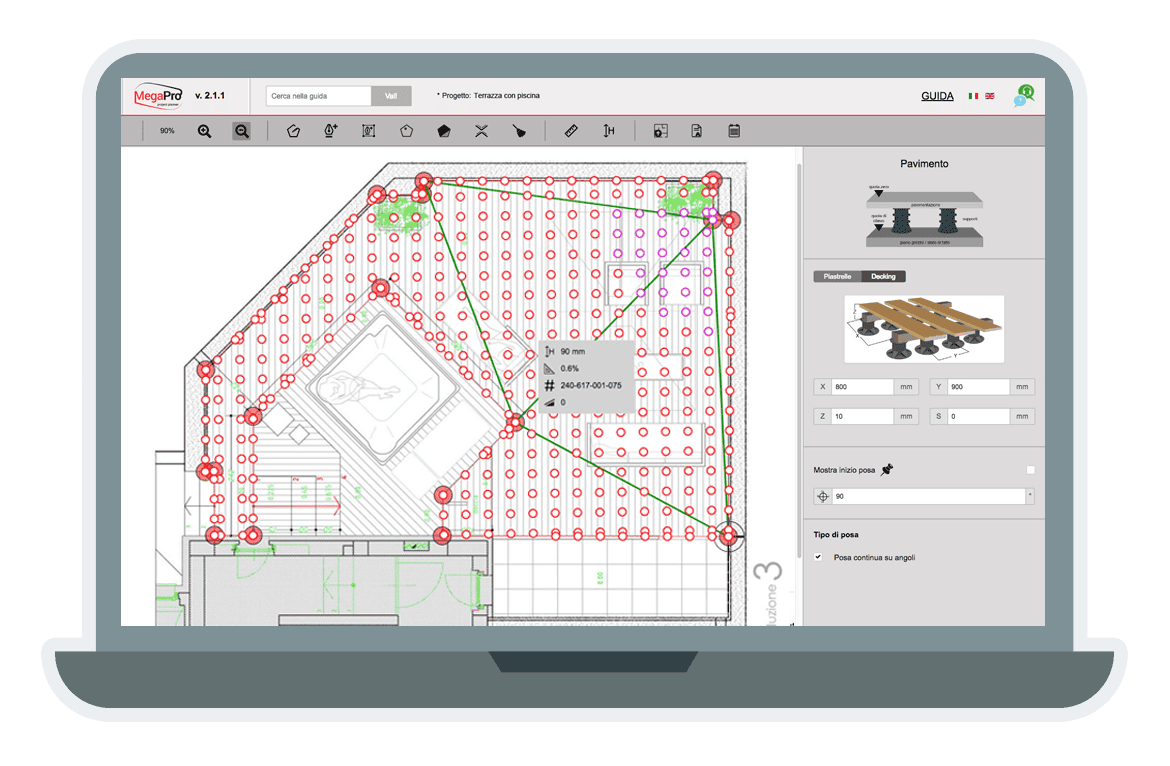Click the decking illustration thumbnail
The height and width of the screenshot is (766, 1170).
[924, 329]
